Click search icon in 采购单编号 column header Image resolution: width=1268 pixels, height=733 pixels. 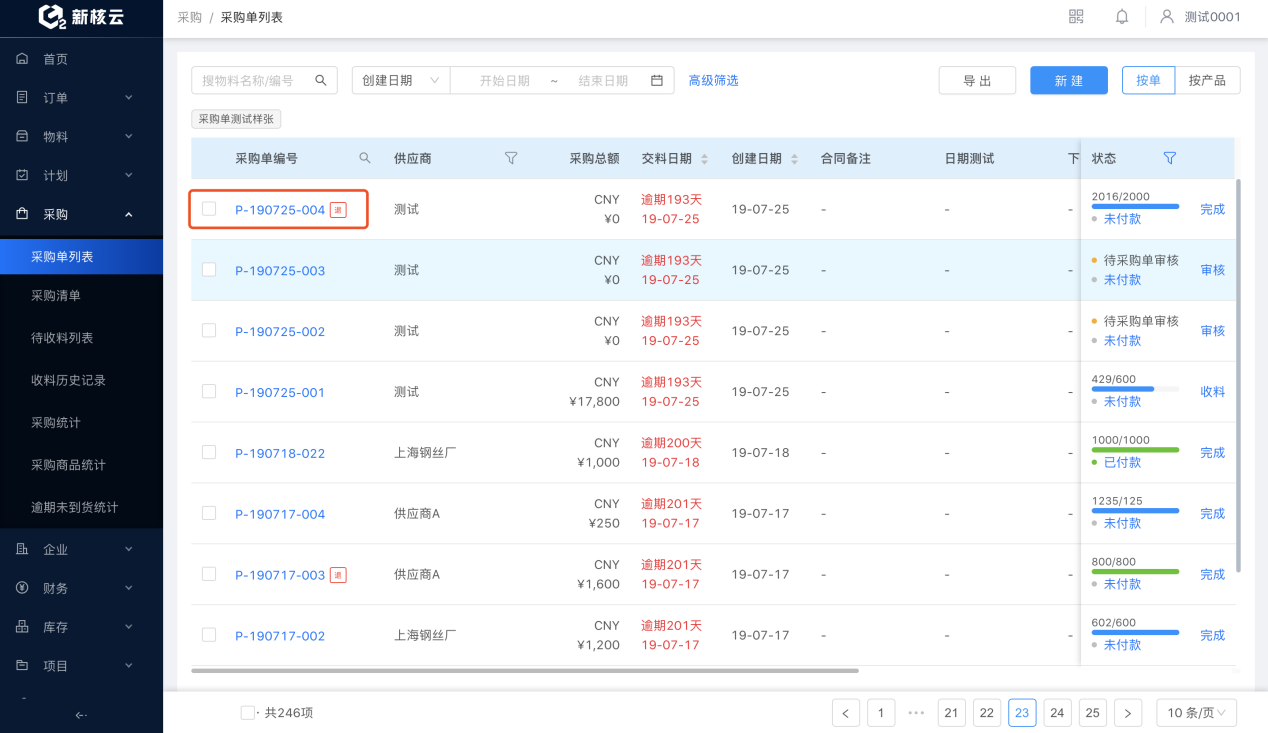[365, 158]
